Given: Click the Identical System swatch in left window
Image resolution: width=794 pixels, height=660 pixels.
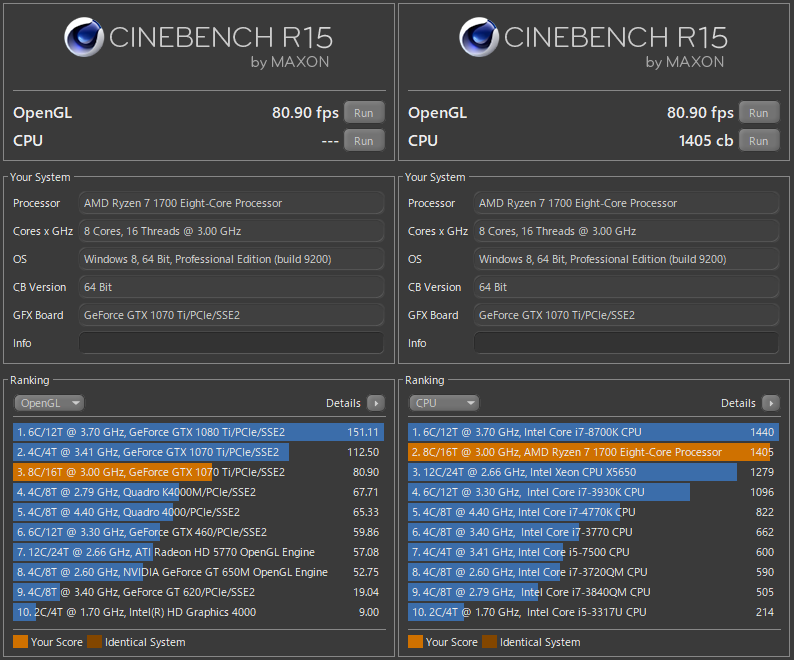Looking at the screenshot, I should point(95,642).
